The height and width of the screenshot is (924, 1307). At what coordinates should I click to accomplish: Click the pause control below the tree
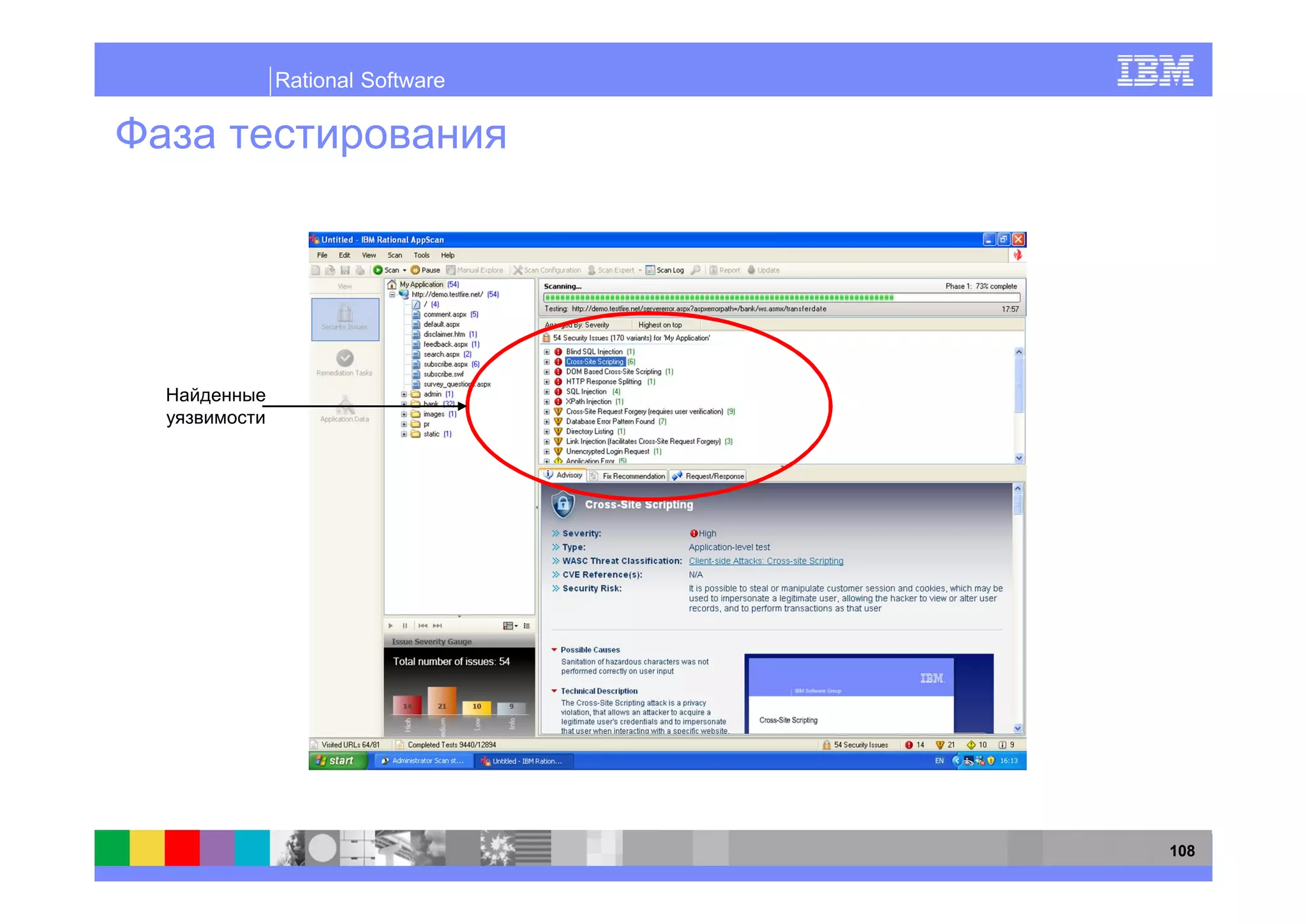coord(405,625)
